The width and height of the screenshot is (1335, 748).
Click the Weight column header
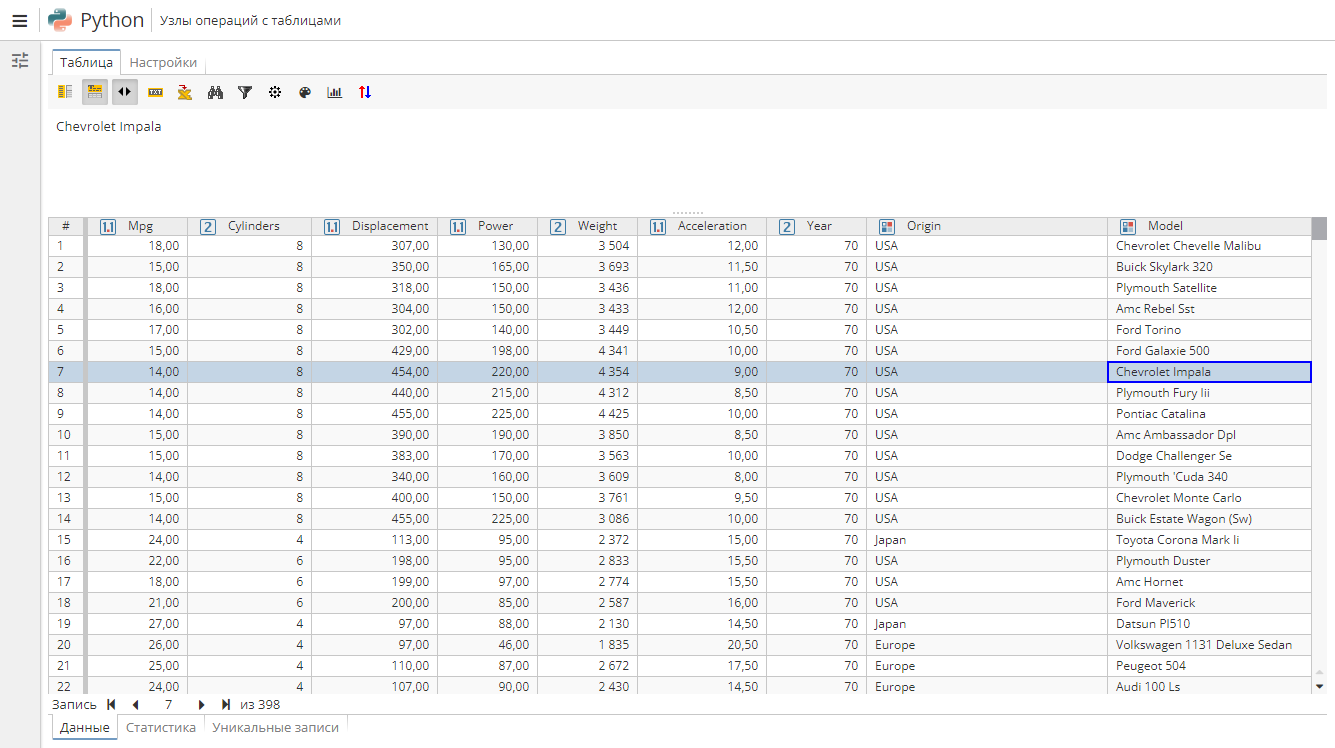coord(587,226)
